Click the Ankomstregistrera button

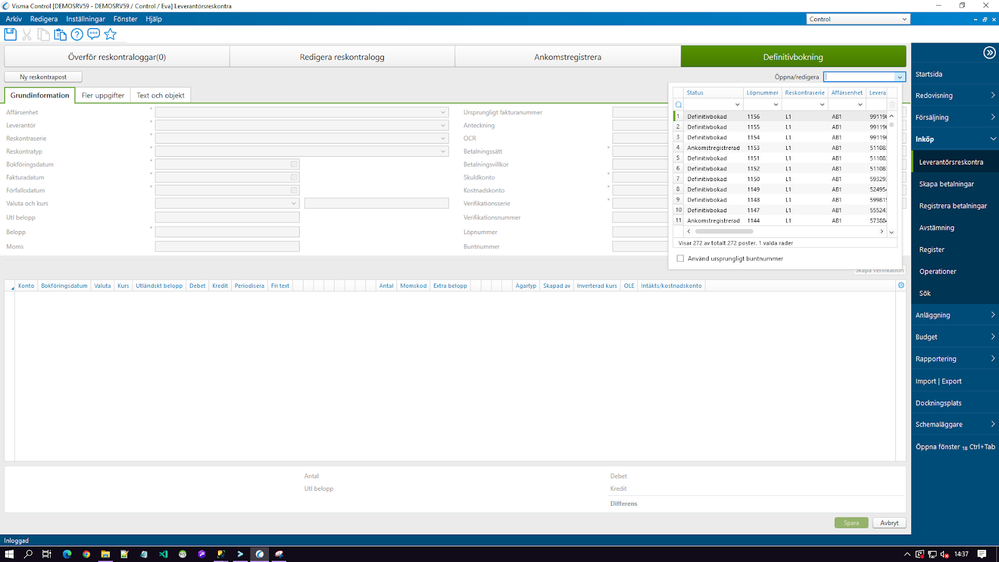tap(568, 57)
